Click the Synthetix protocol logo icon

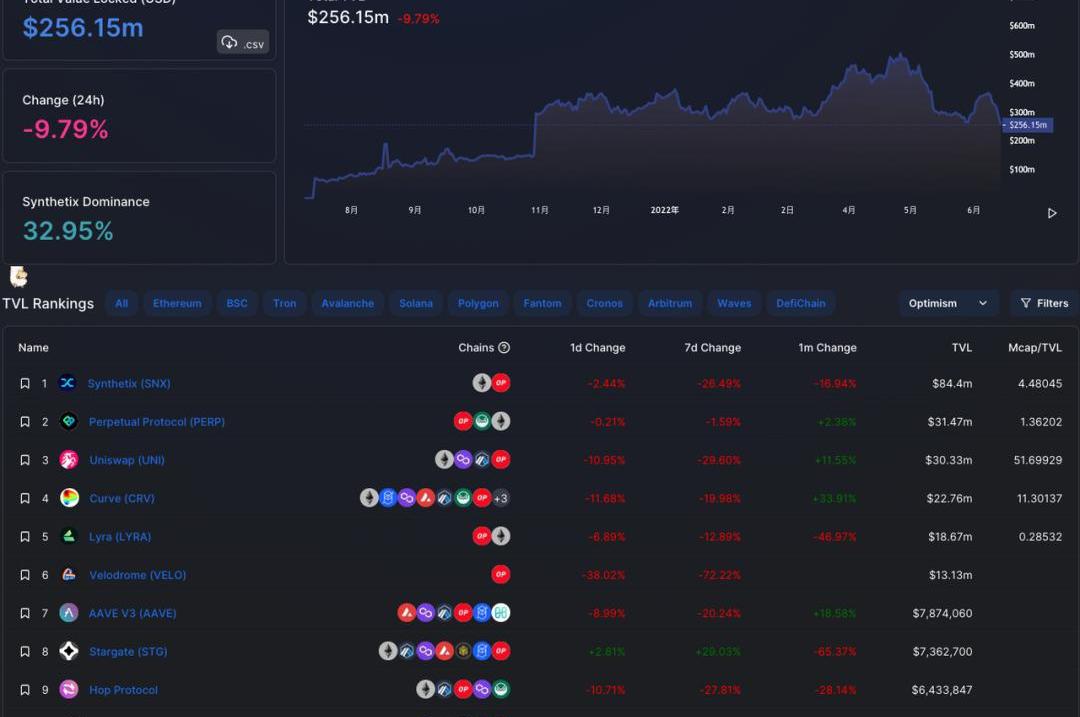pos(68,383)
